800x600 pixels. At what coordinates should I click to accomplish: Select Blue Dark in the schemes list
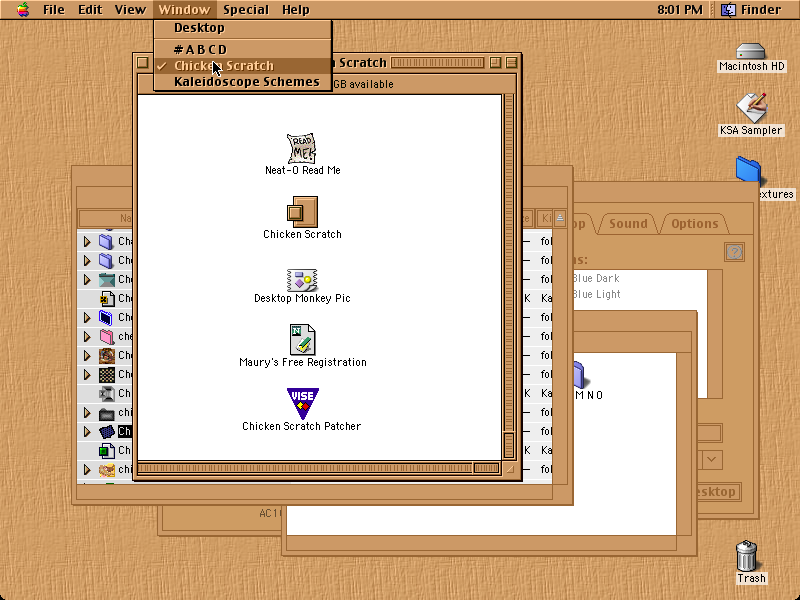[x=596, y=278]
